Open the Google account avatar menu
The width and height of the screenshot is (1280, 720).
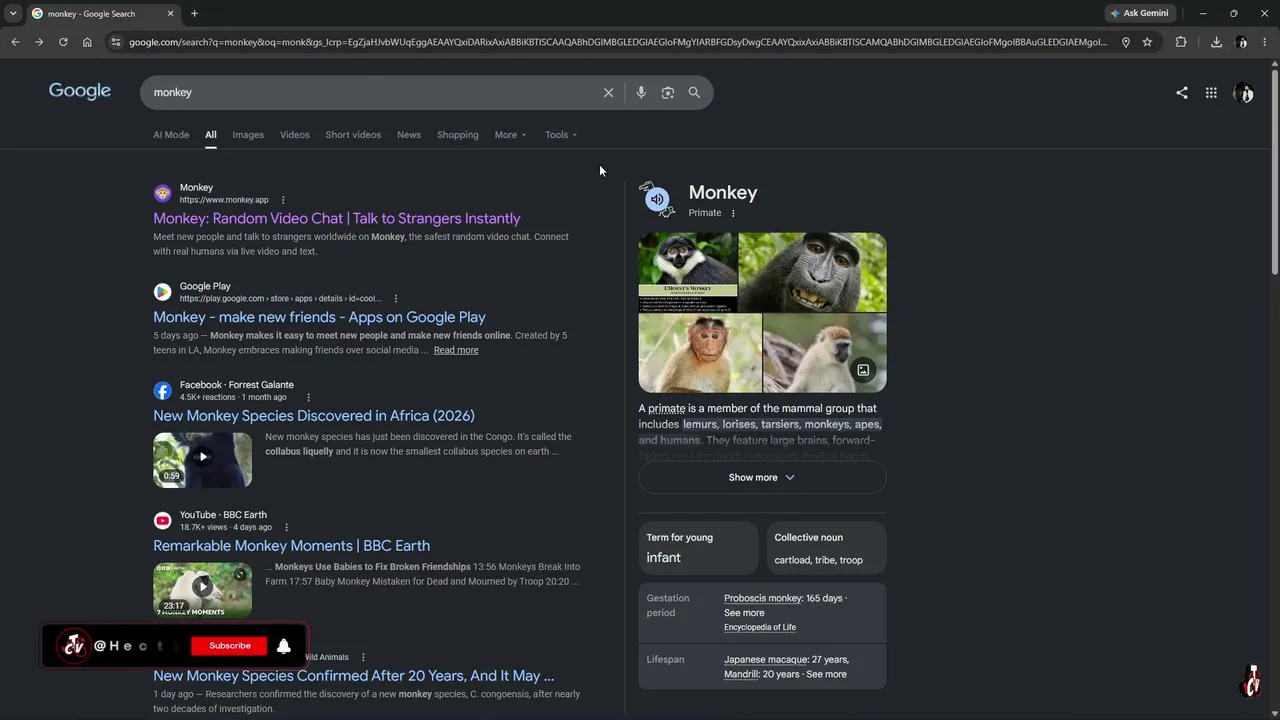pos(1244,92)
